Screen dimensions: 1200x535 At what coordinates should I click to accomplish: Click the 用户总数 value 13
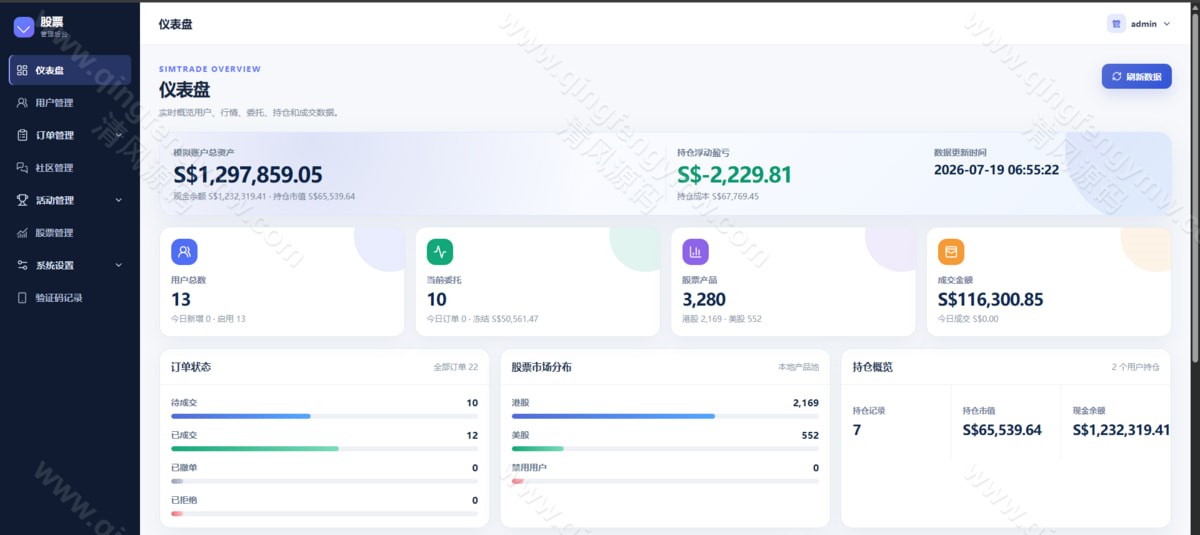click(181, 299)
